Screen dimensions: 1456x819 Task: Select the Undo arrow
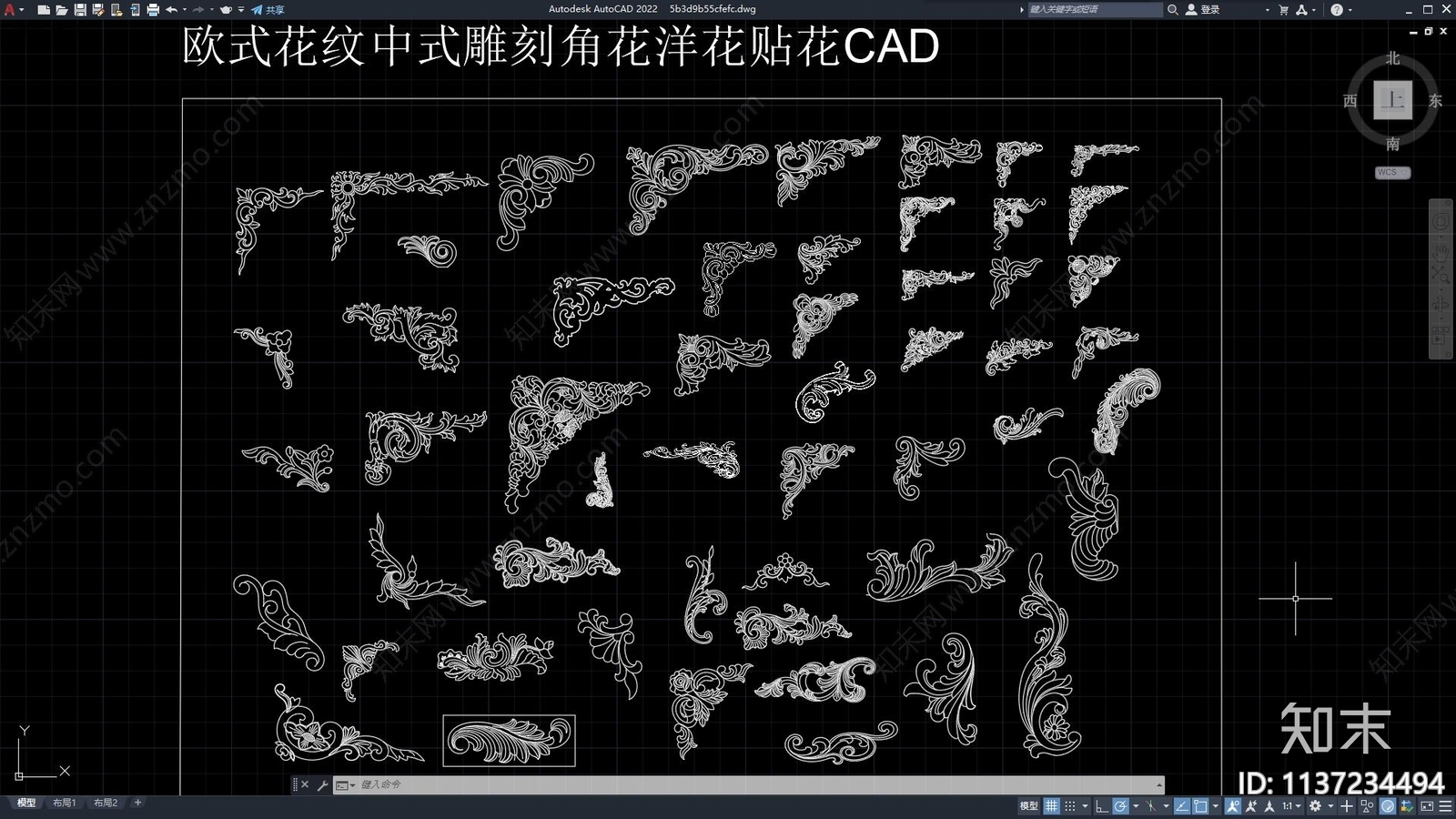(172, 9)
